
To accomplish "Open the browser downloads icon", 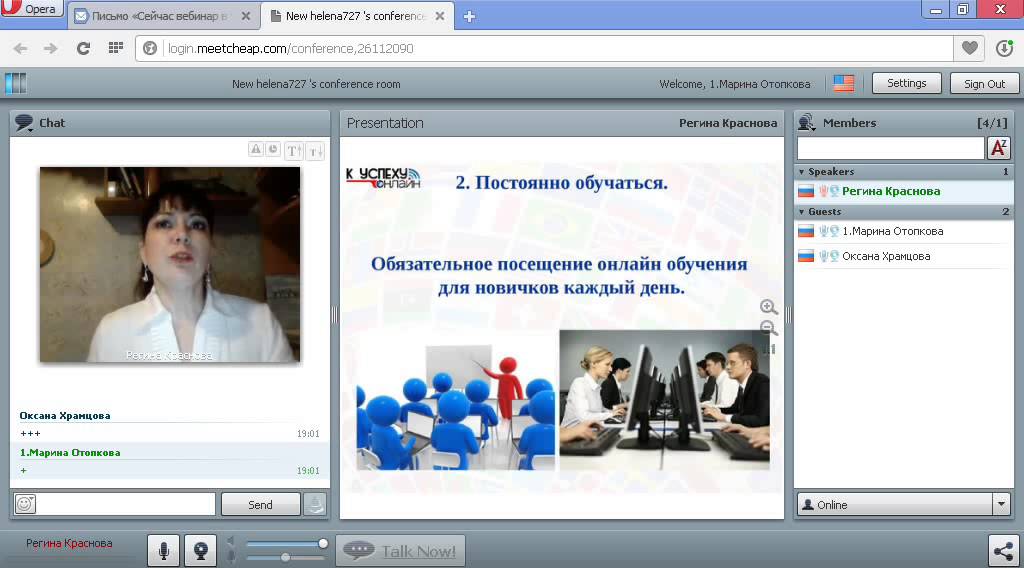I will tap(1004, 48).
